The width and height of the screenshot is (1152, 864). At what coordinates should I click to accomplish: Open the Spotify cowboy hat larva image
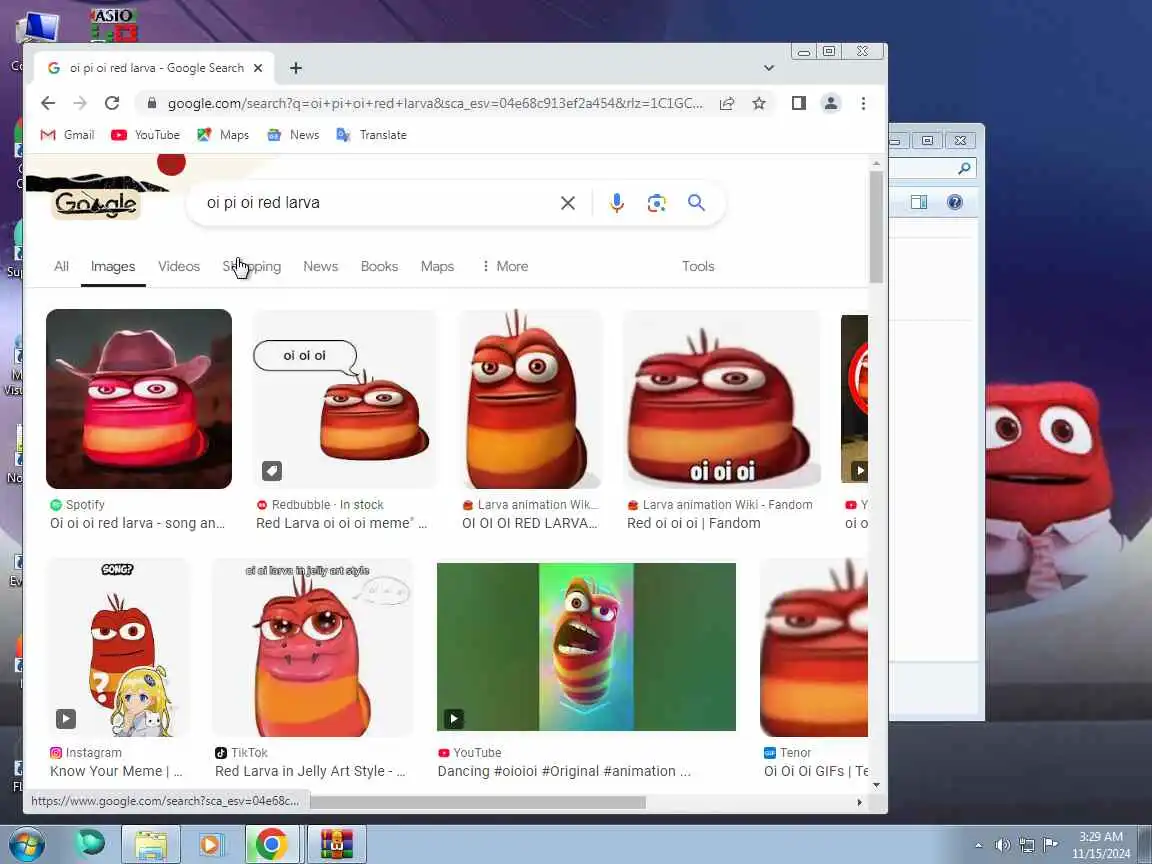tap(139, 399)
